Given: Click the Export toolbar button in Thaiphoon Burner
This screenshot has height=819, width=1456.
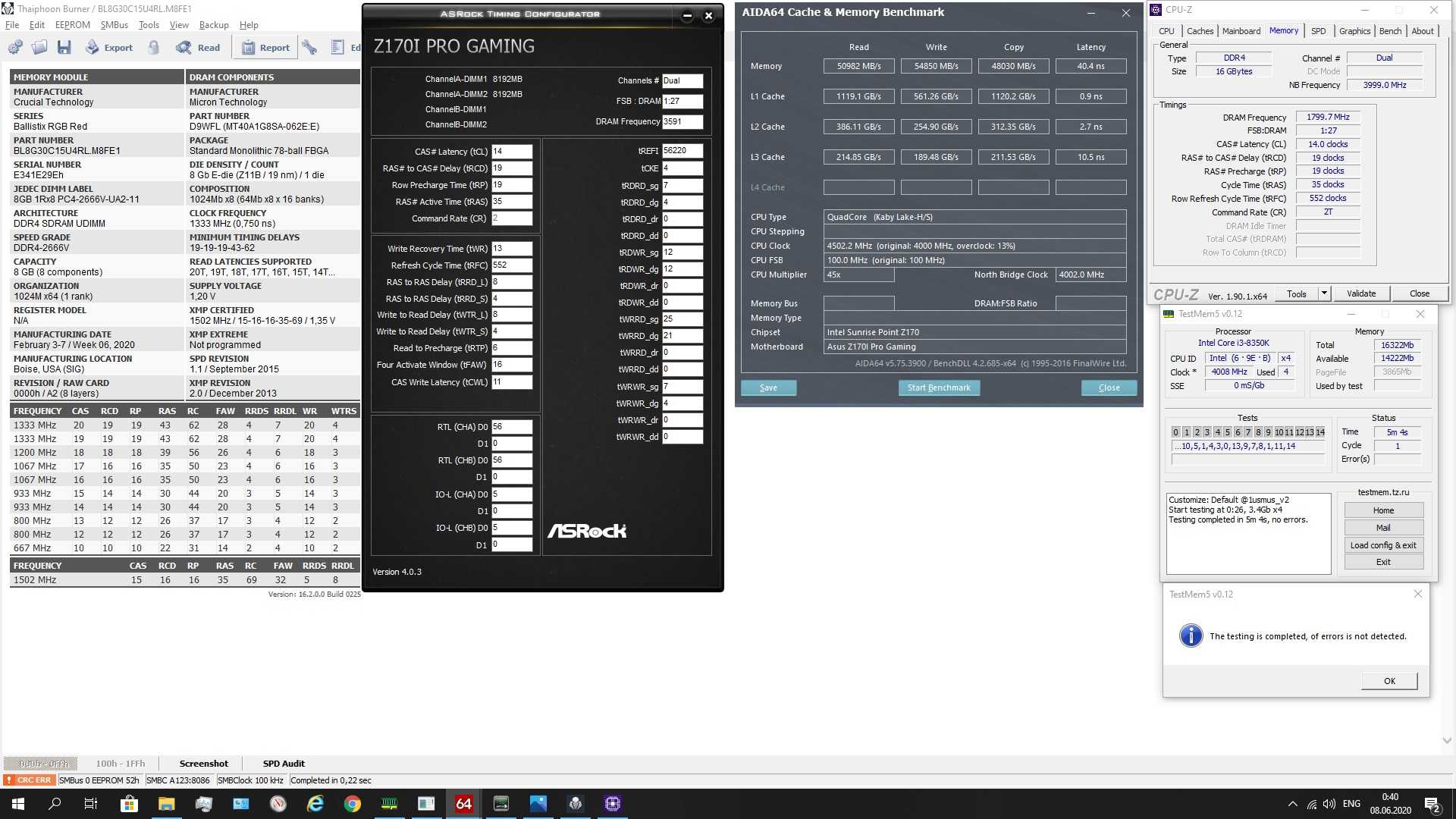Looking at the screenshot, I should click(109, 47).
